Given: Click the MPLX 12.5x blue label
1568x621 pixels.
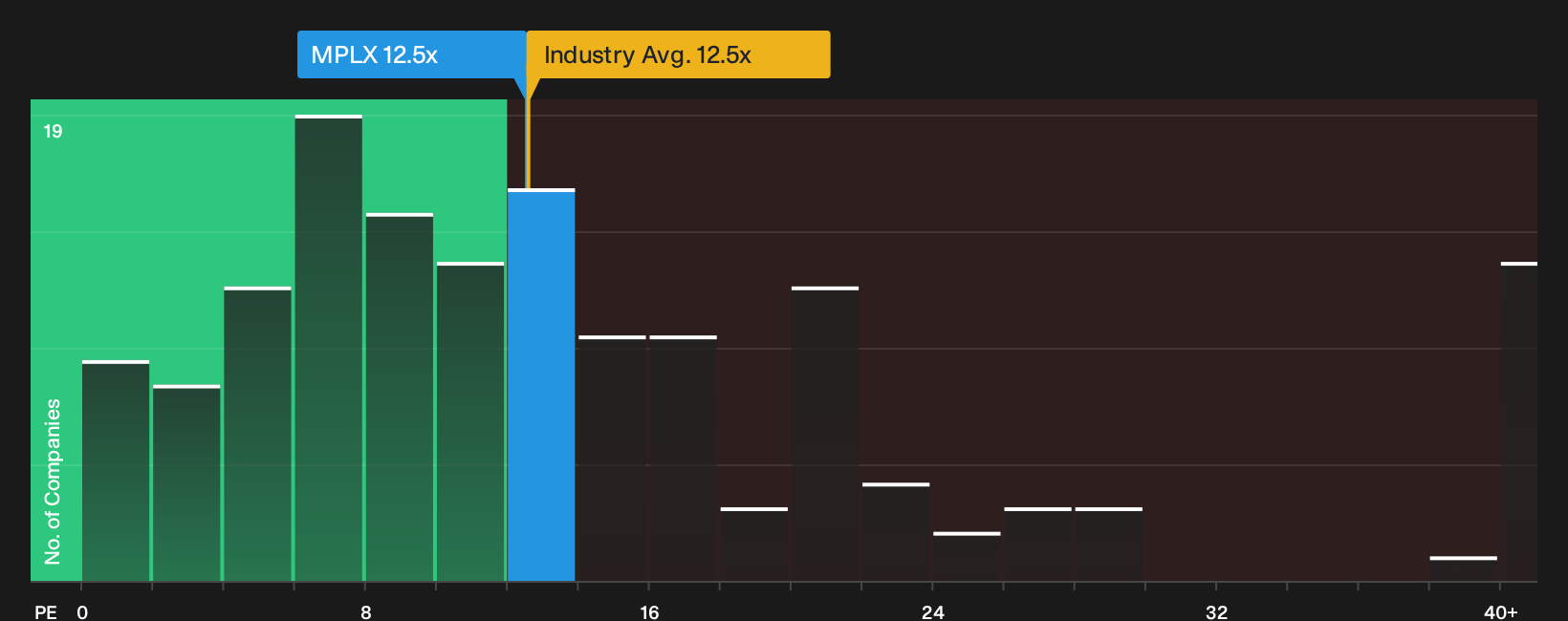Looking at the screenshot, I should (x=411, y=54).
